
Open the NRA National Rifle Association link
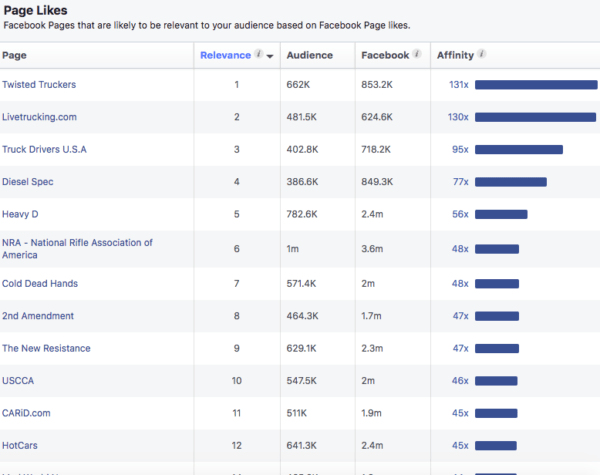click(x=77, y=249)
